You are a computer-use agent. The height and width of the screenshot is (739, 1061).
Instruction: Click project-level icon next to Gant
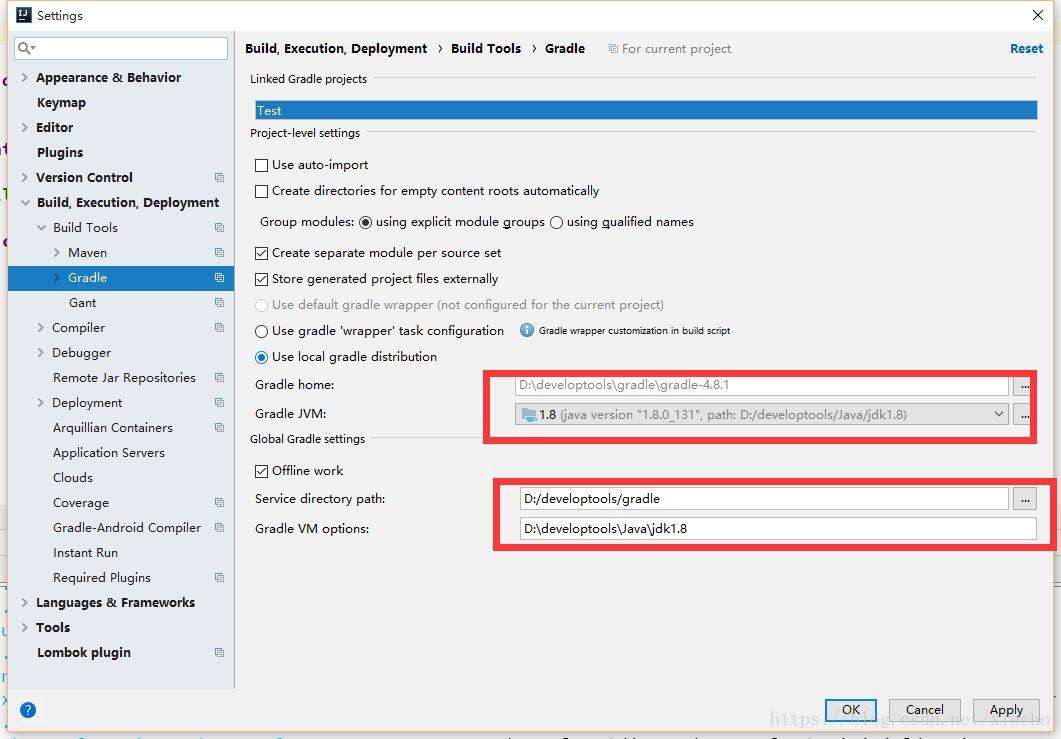point(219,303)
